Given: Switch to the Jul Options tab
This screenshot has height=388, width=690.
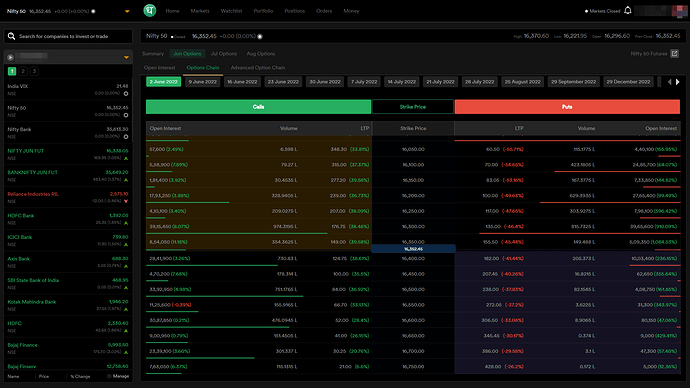Looking at the screenshot, I should click(224, 54).
